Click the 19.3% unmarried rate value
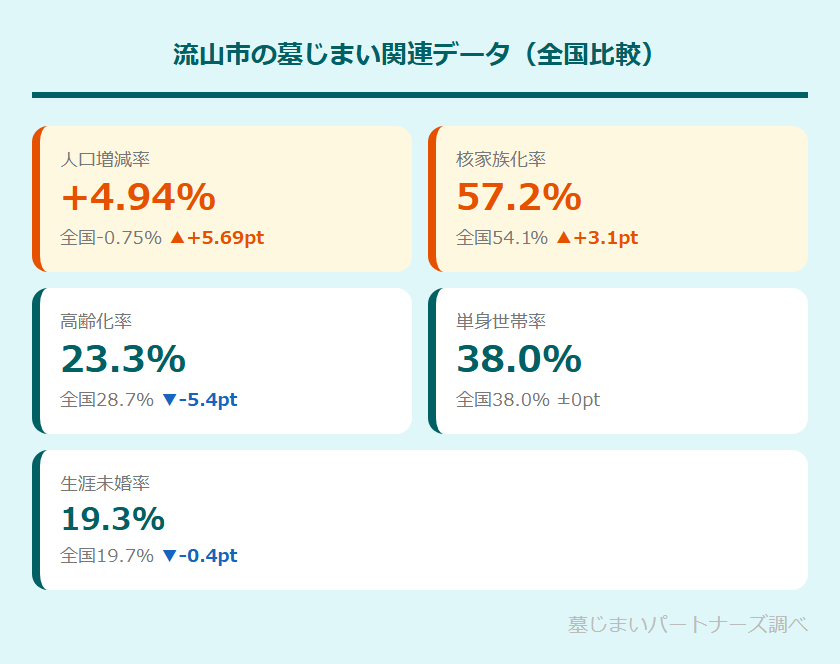The height and width of the screenshot is (664, 840). (113, 519)
